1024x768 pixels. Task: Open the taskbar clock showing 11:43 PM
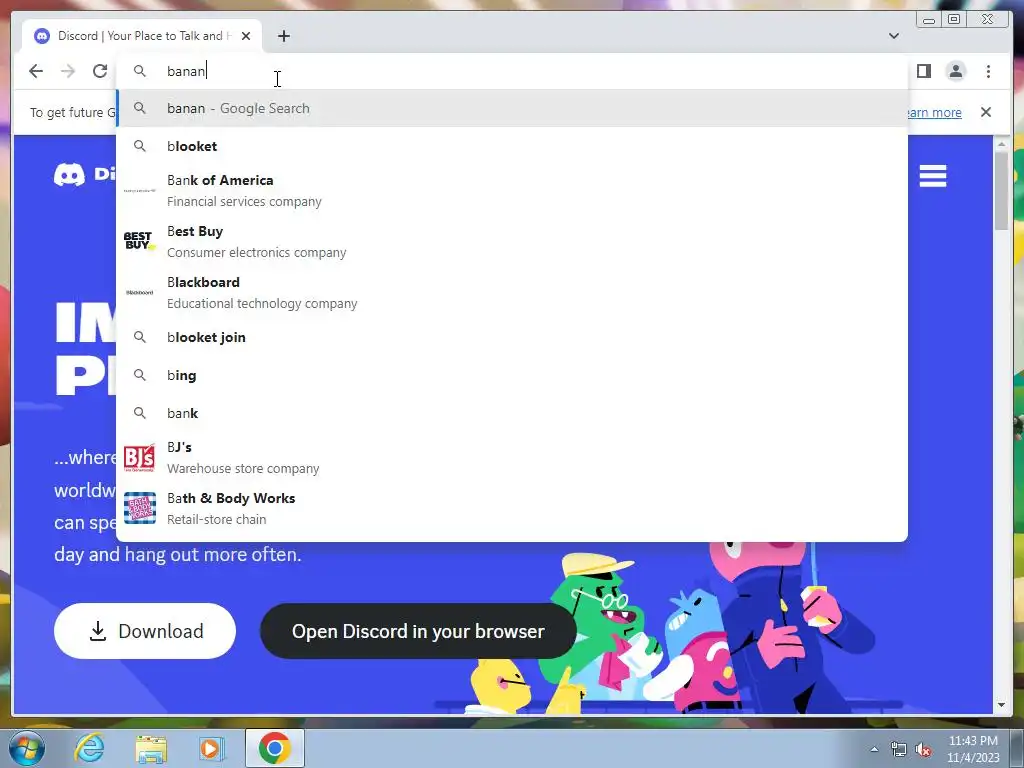click(973, 749)
